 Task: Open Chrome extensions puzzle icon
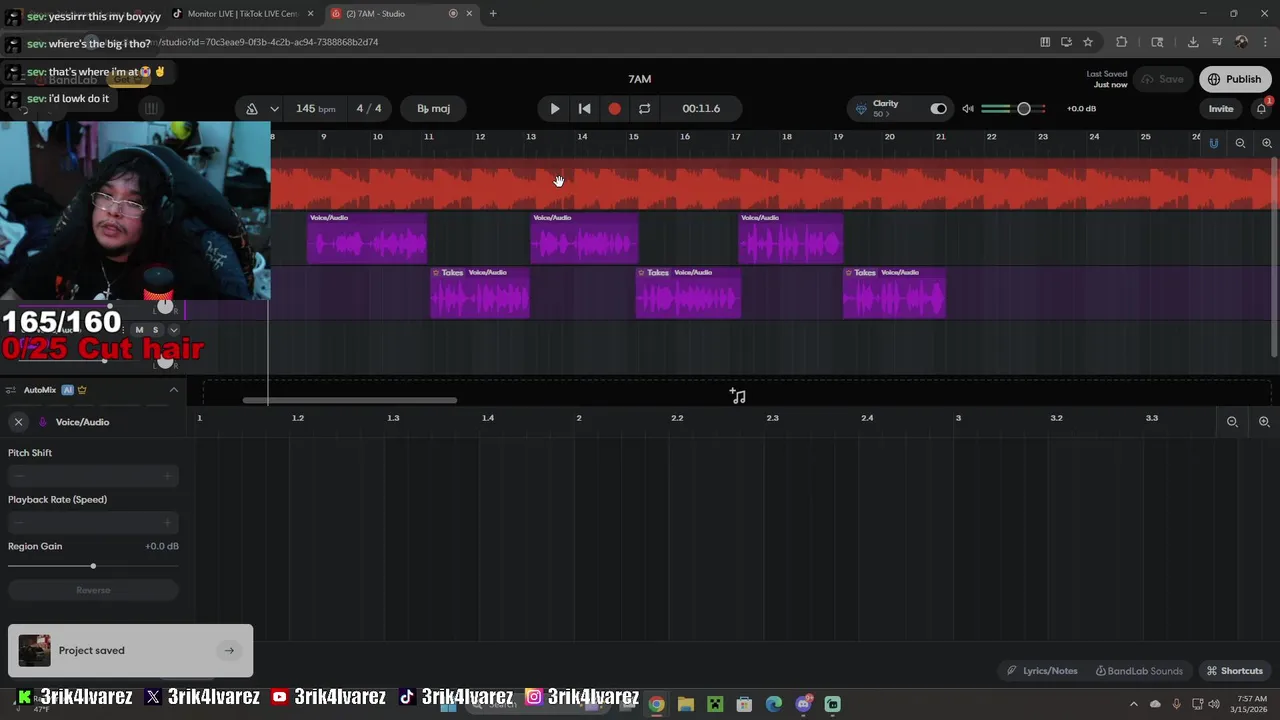(x=1121, y=42)
